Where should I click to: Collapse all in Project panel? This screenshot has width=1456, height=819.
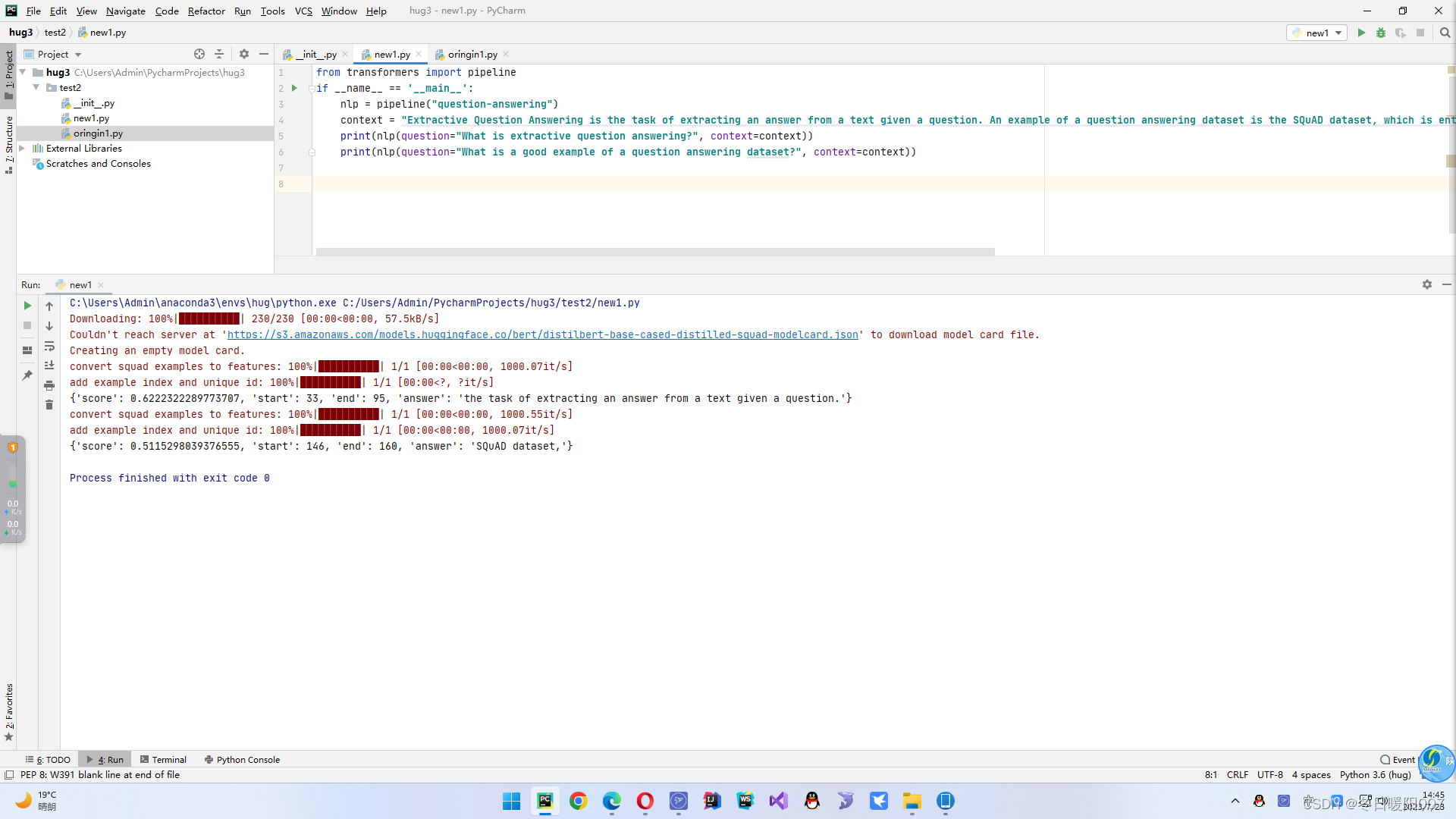pos(219,54)
